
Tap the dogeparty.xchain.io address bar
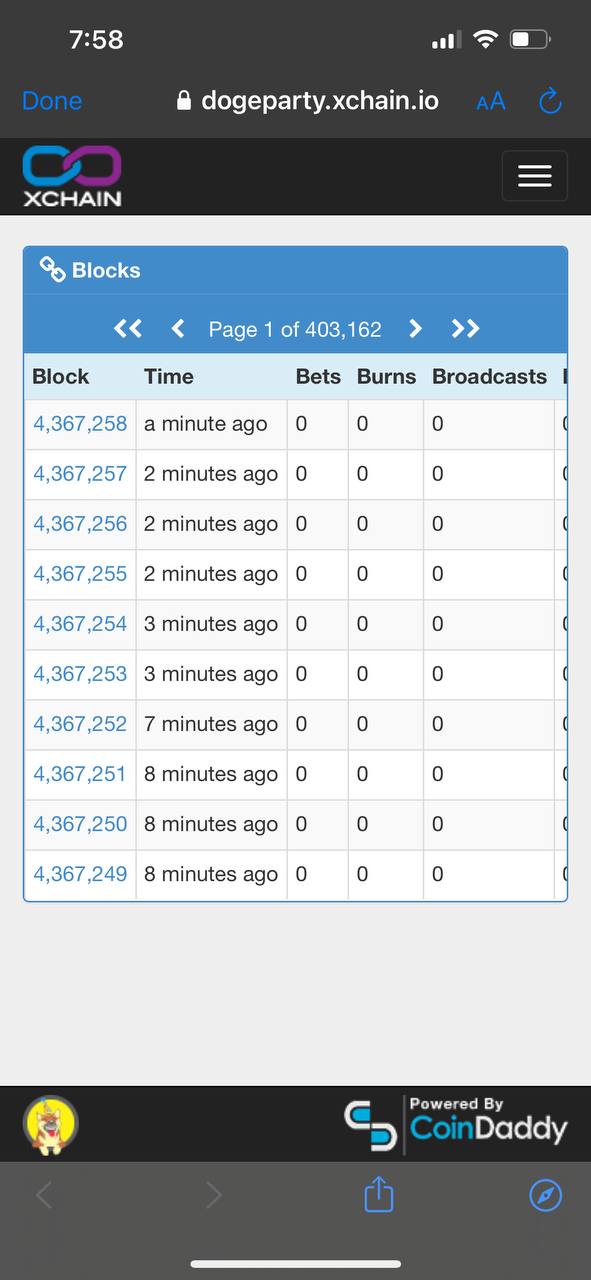307,101
